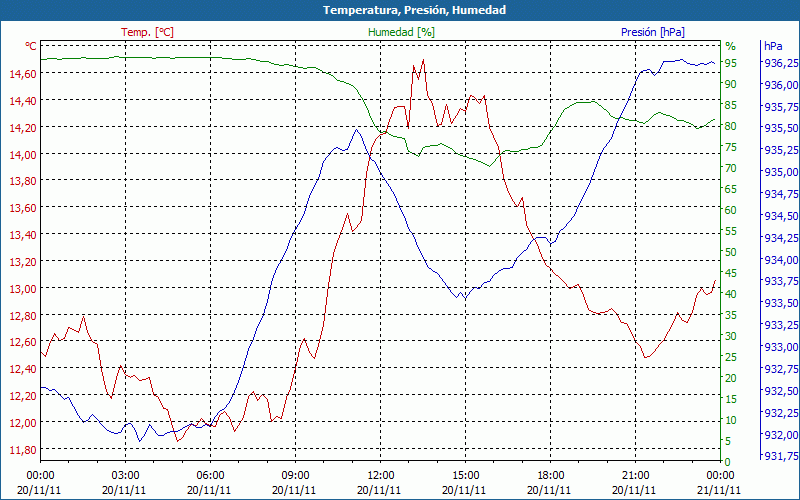Click humidity axis value 0
The height and width of the screenshot is (500, 800).
(x=728, y=462)
